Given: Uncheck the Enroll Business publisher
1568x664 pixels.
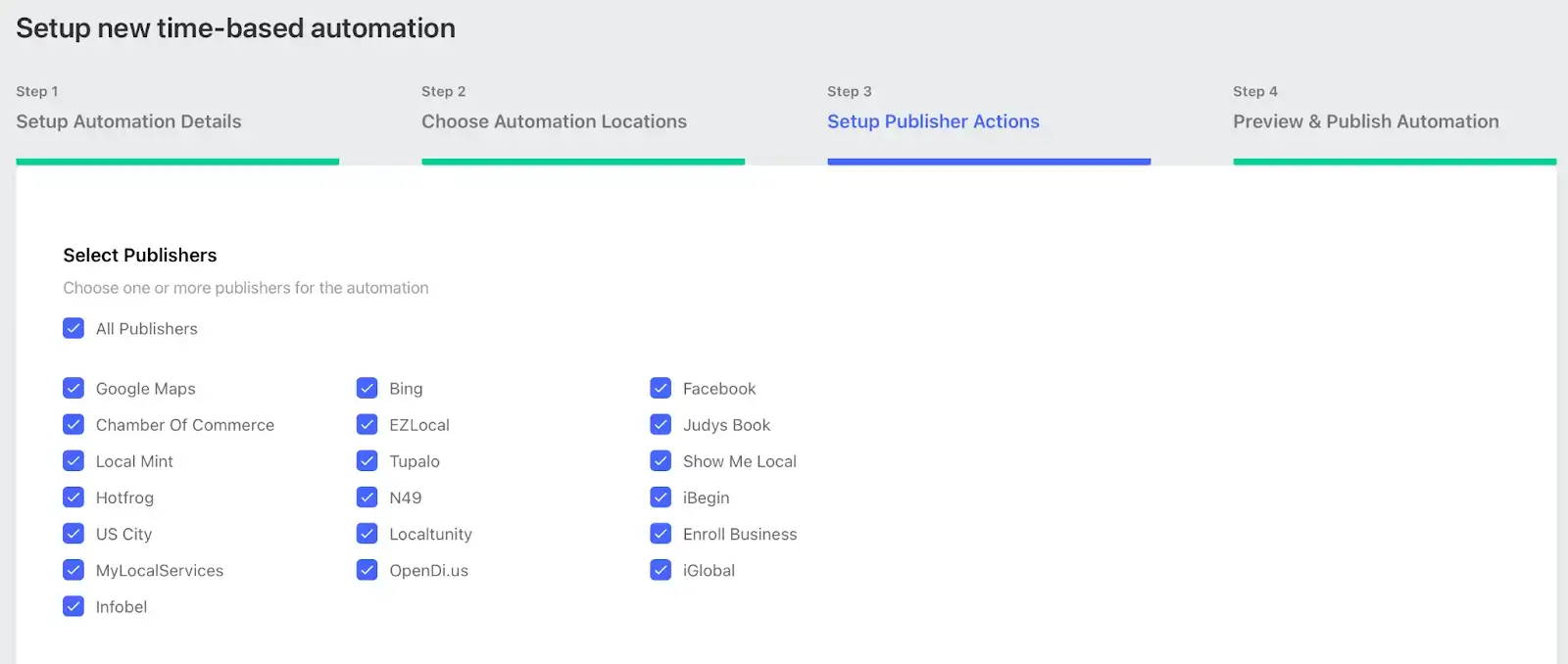Looking at the screenshot, I should click(x=661, y=533).
